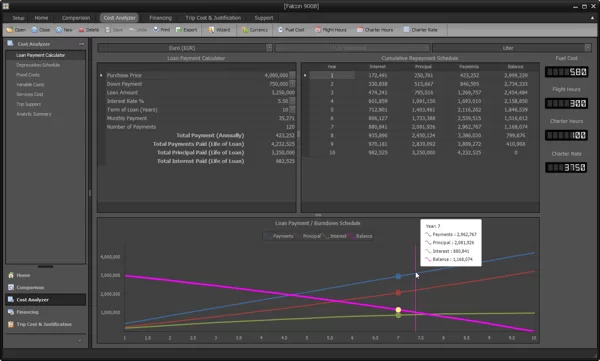The width and height of the screenshot is (600, 361).
Task: Click the Balance column header in schedule
Action: [515, 67]
